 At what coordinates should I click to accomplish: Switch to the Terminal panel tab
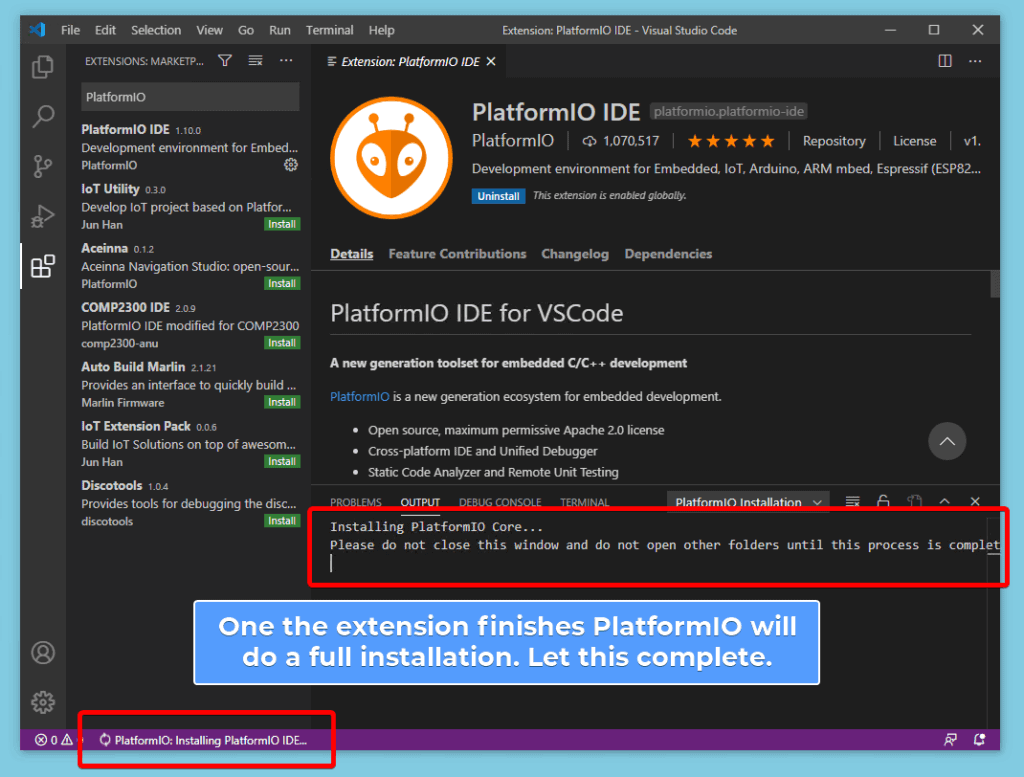click(x=584, y=502)
